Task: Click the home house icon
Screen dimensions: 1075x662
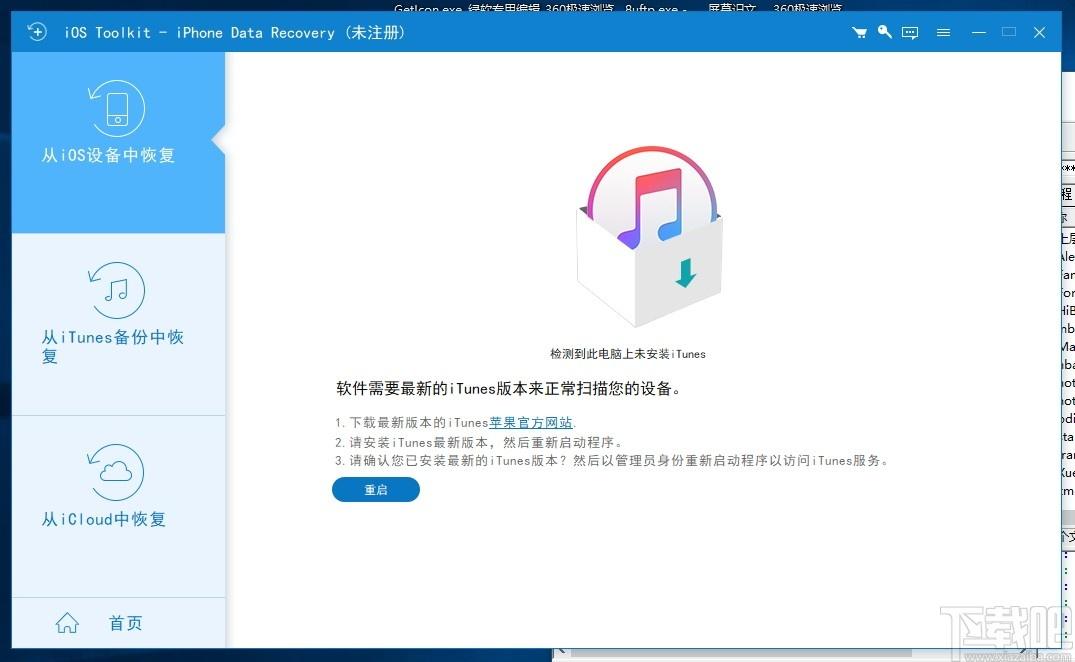Action: tap(67, 623)
